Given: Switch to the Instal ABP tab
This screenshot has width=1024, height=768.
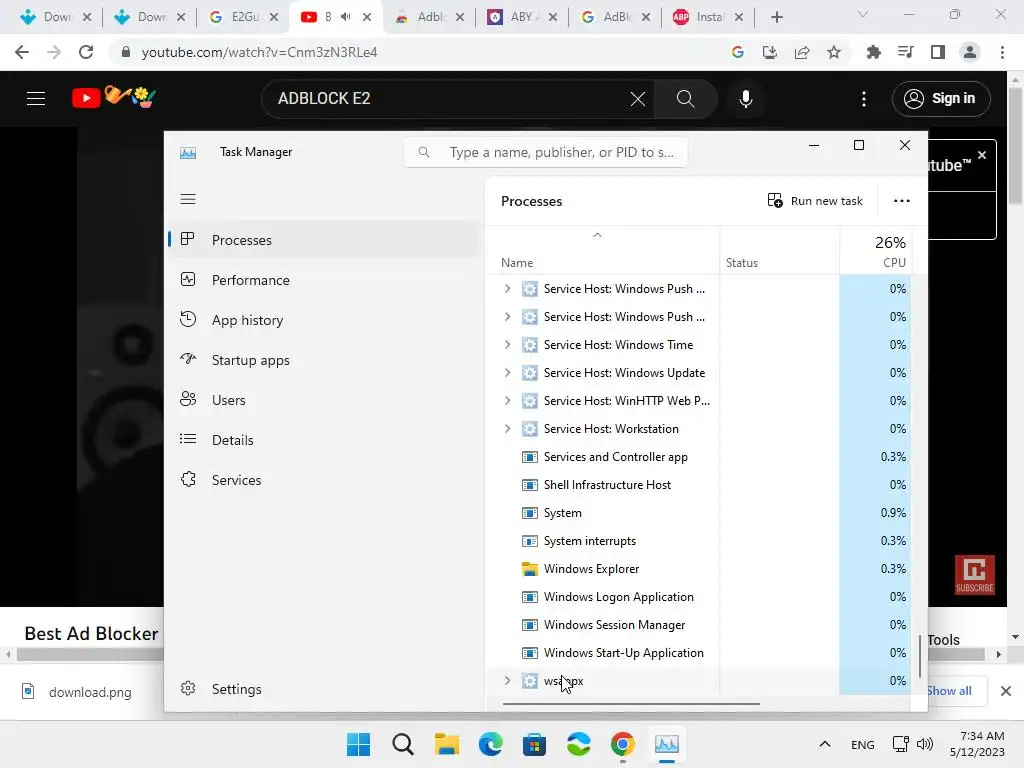Looking at the screenshot, I should click(708, 17).
